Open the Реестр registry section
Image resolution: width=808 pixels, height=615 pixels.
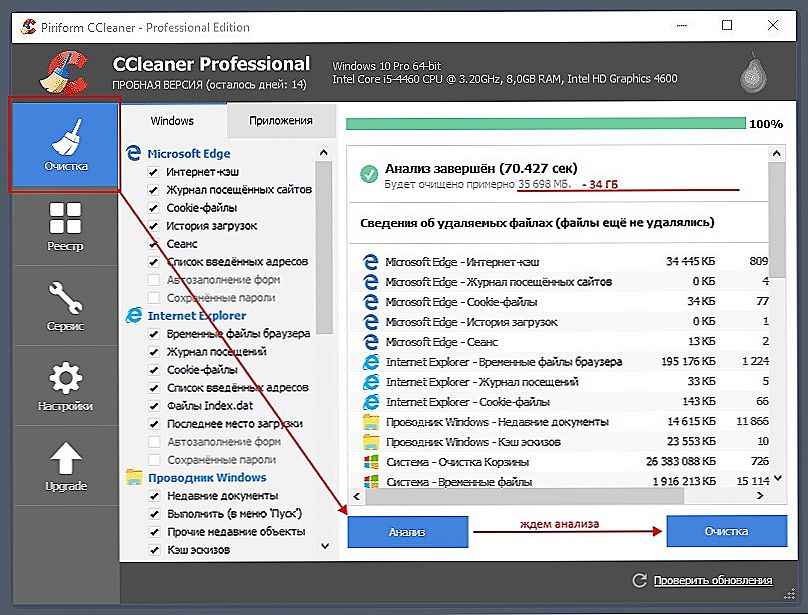tap(65, 226)
